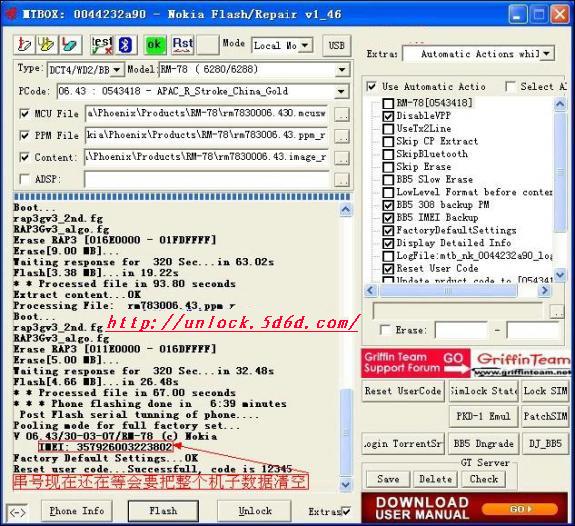Uncheck BB5 IMEI Backup

coord(388,218)
